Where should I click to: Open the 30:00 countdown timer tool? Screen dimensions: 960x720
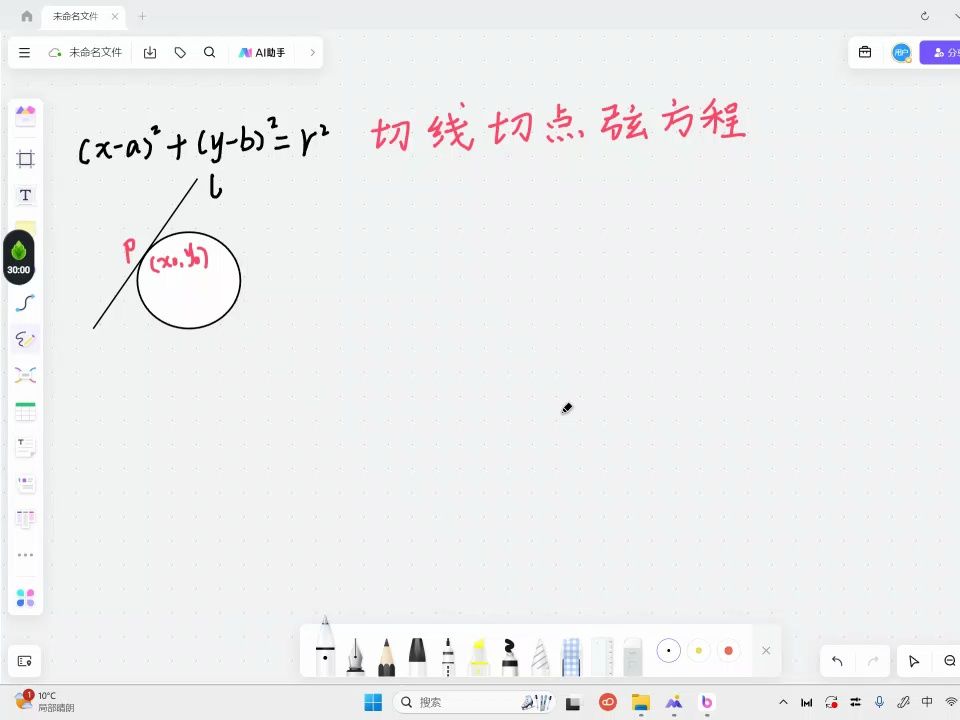(x=19, y=255)
